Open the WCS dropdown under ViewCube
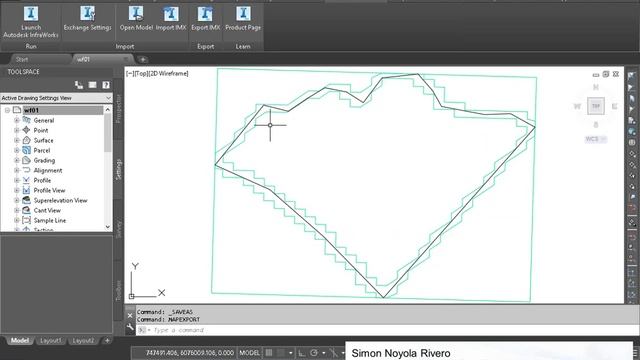Screen dimensions: 640x360 coord(596,139)
